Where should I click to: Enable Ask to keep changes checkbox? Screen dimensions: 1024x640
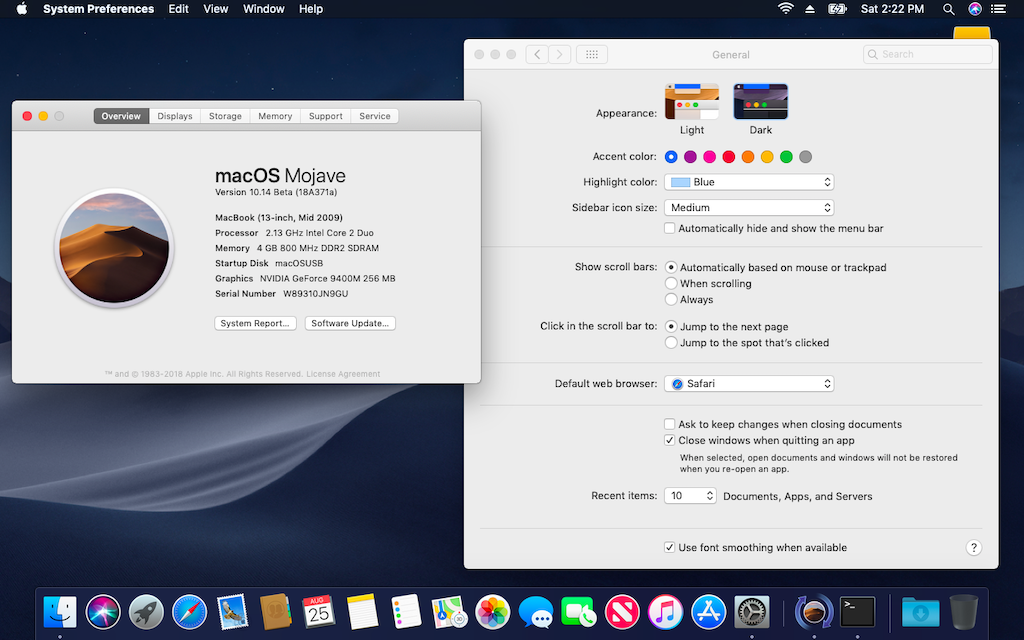669,424
